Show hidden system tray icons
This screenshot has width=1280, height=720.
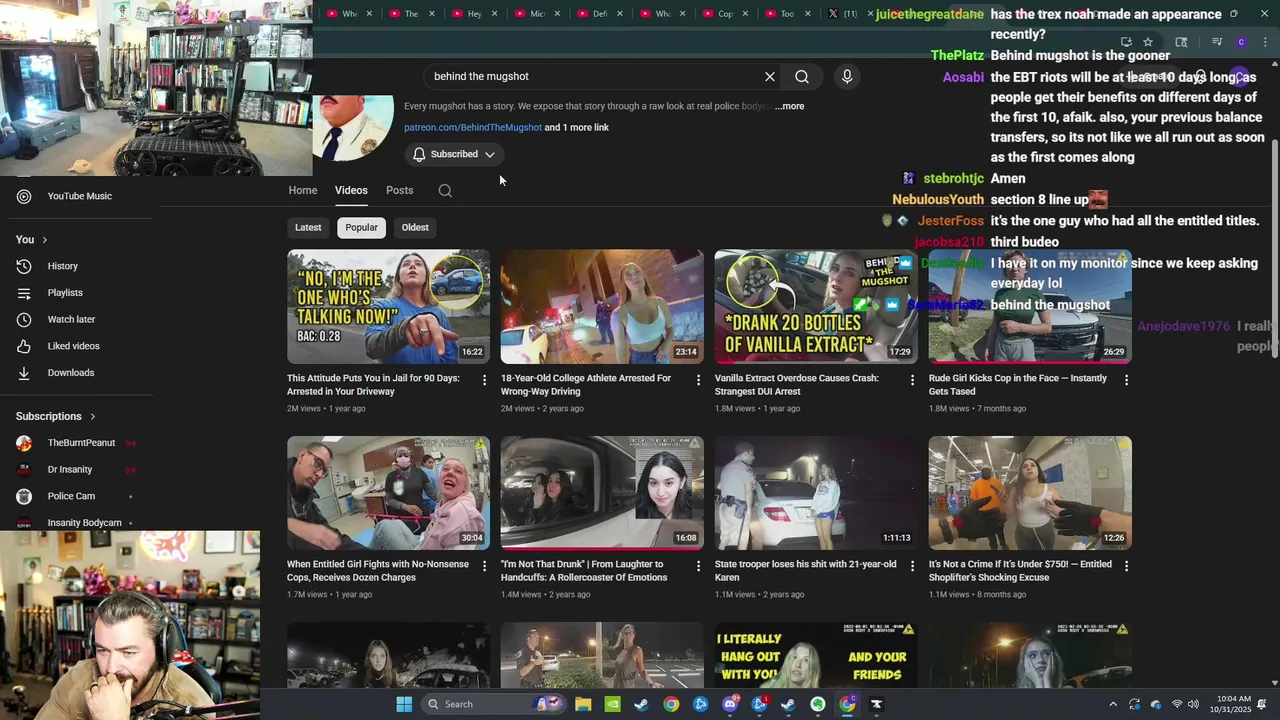[x=1113, y=704]
